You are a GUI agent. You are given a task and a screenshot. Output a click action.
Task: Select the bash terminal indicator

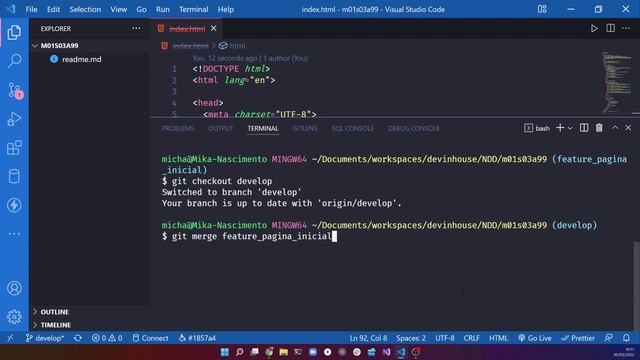(537, 128)
